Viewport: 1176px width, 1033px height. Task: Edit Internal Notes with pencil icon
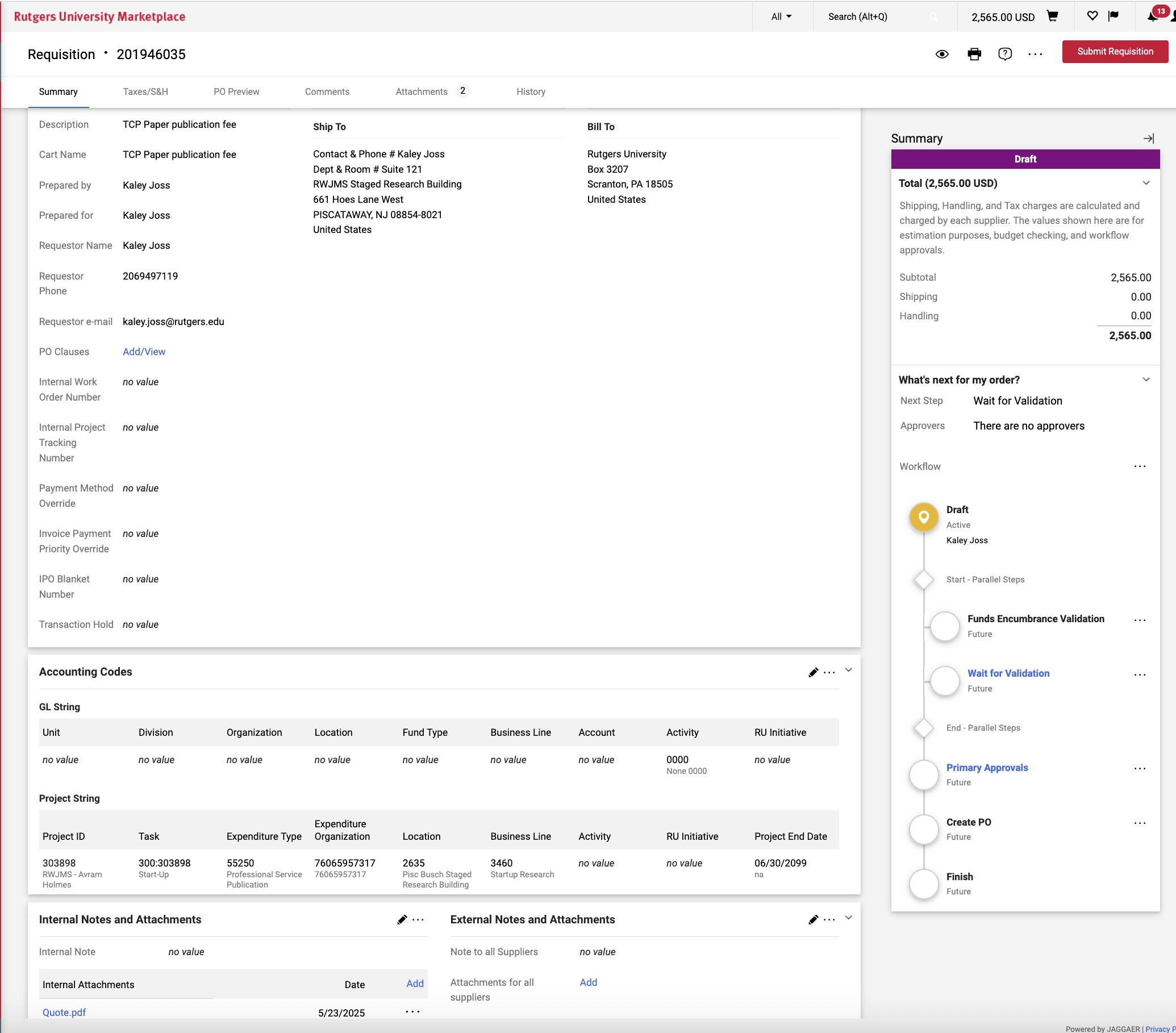coord(402,919)
